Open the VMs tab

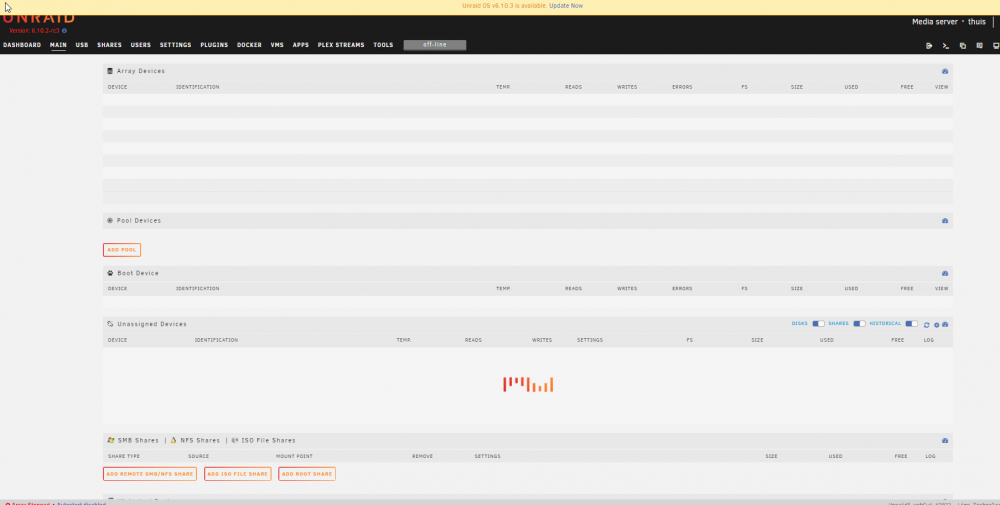[277, 45]
